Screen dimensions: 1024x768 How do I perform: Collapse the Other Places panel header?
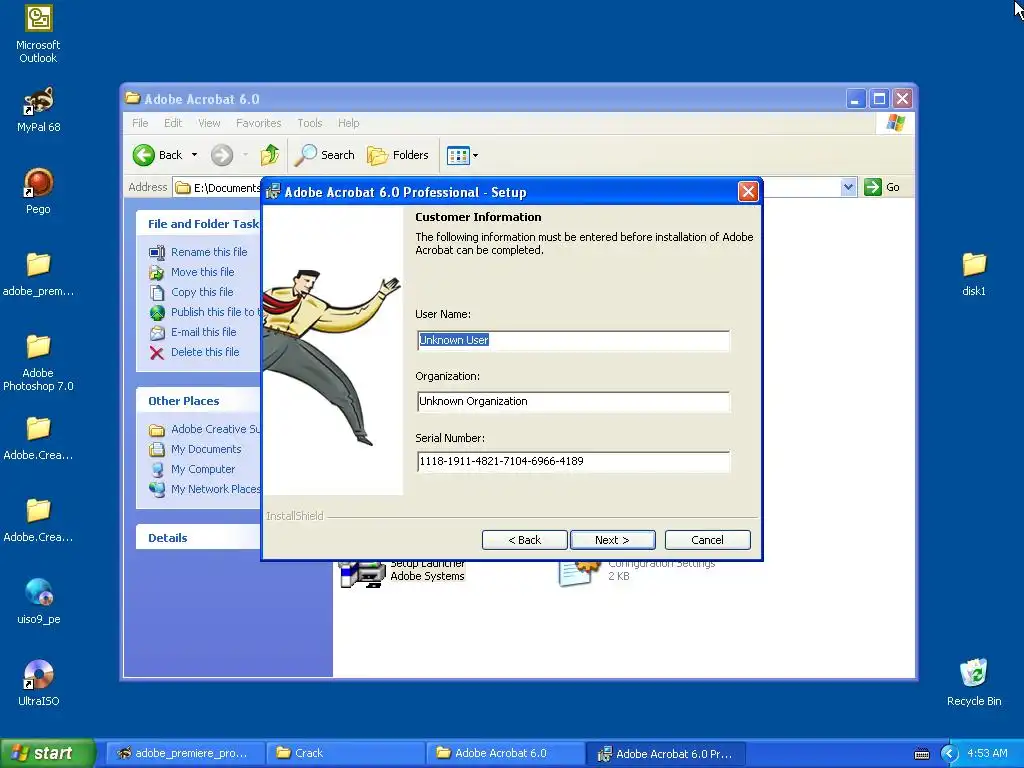click(x=199, y=401)
